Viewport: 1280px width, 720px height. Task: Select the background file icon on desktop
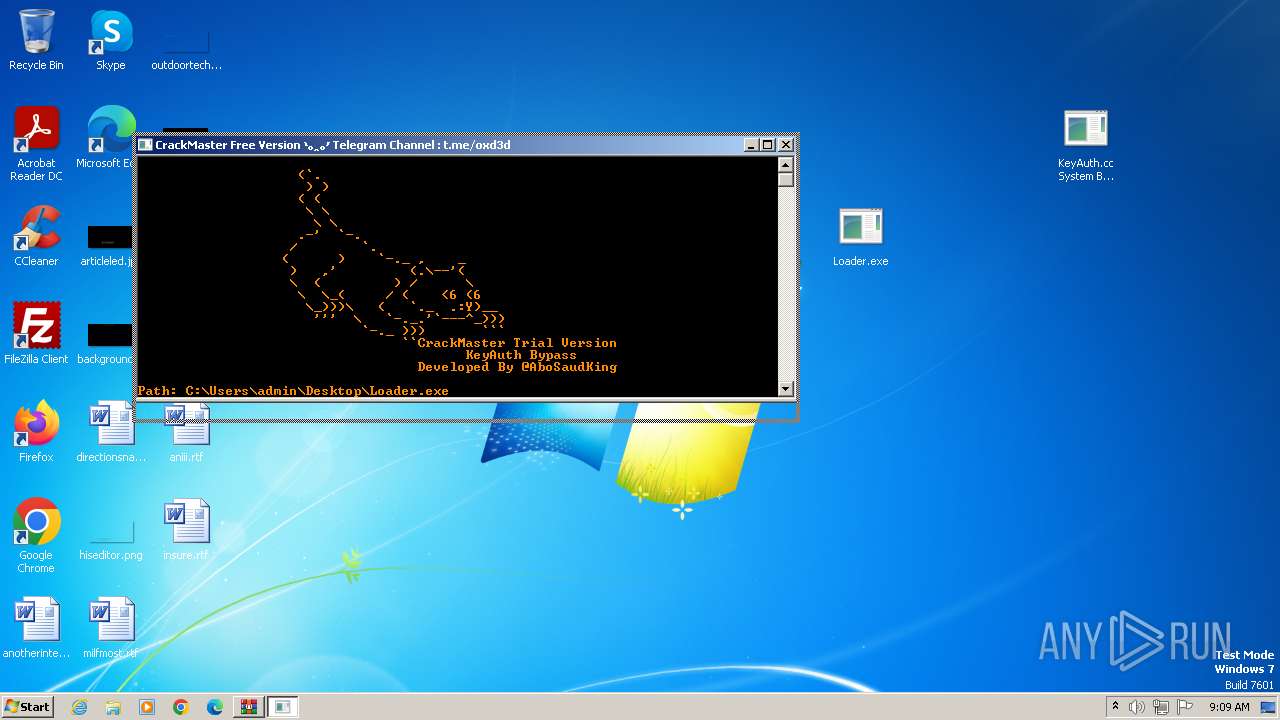tap(108, 342)
